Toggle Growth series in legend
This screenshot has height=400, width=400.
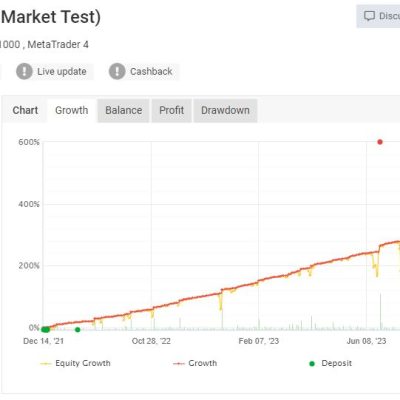(x=195, y=363)
